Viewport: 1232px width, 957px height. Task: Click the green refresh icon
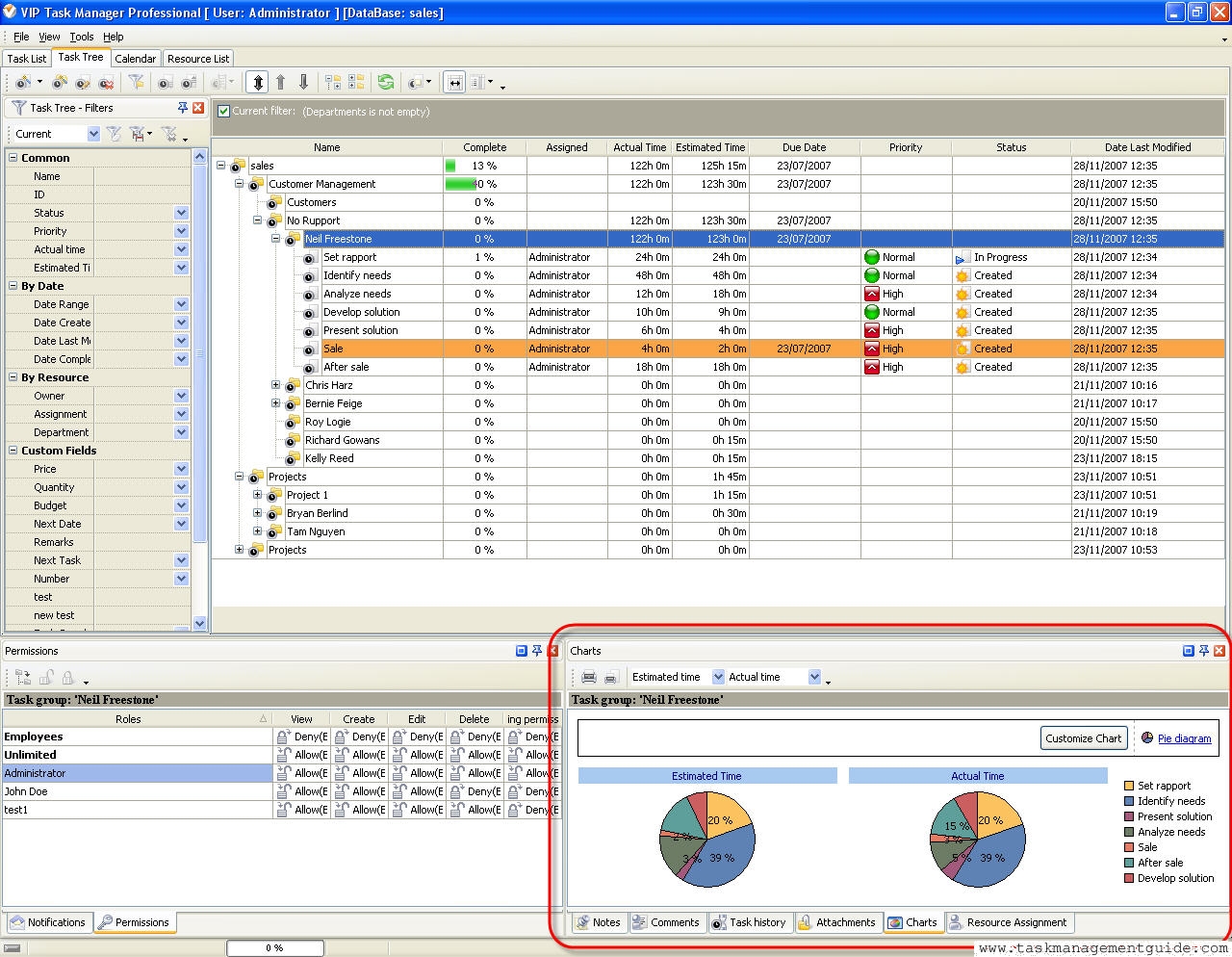386,83
